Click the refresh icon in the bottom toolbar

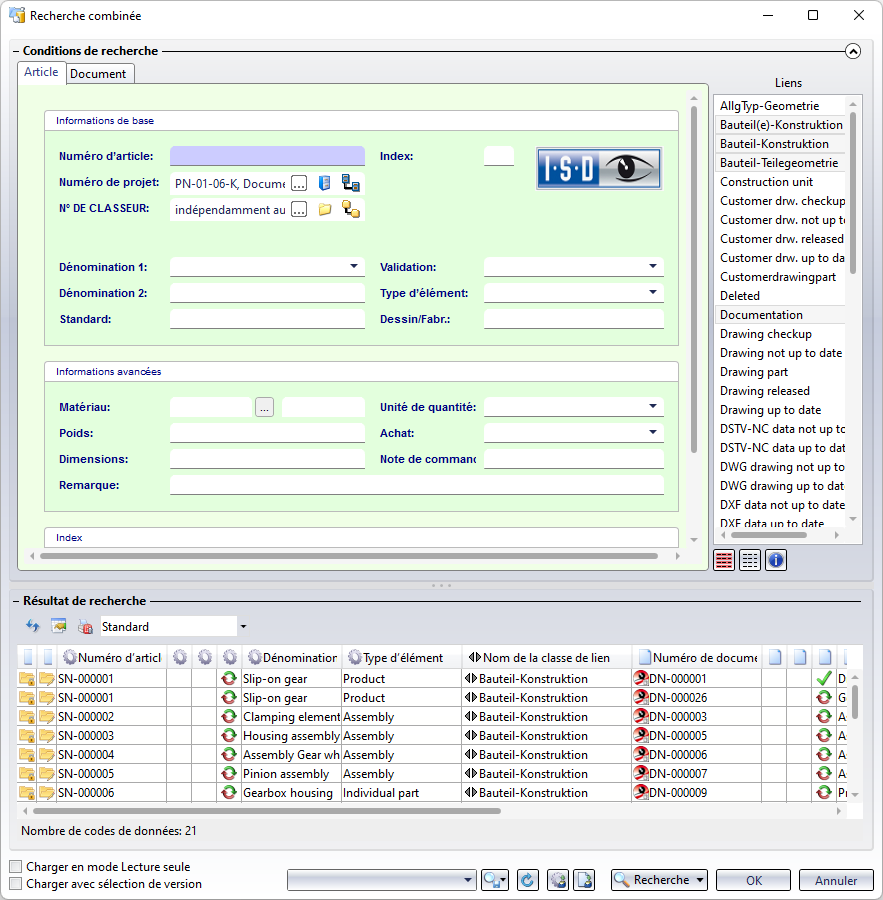(x=528, y=880)
